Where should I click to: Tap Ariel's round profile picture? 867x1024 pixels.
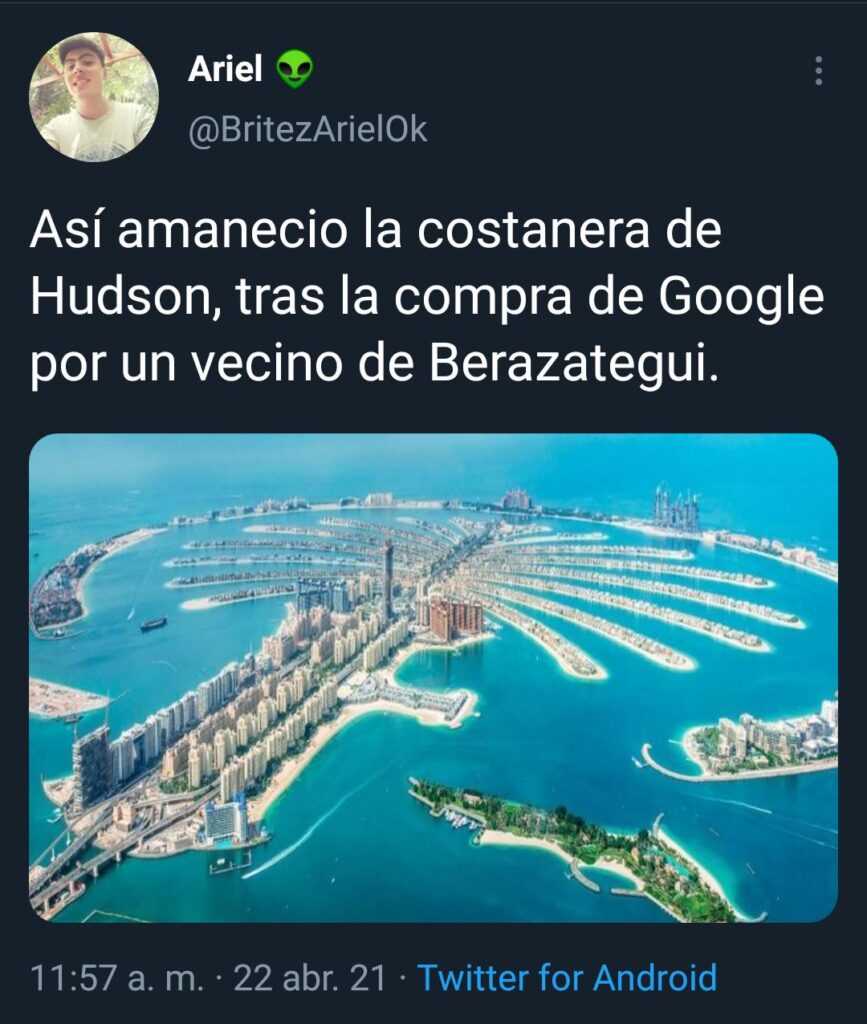[94, 97]
